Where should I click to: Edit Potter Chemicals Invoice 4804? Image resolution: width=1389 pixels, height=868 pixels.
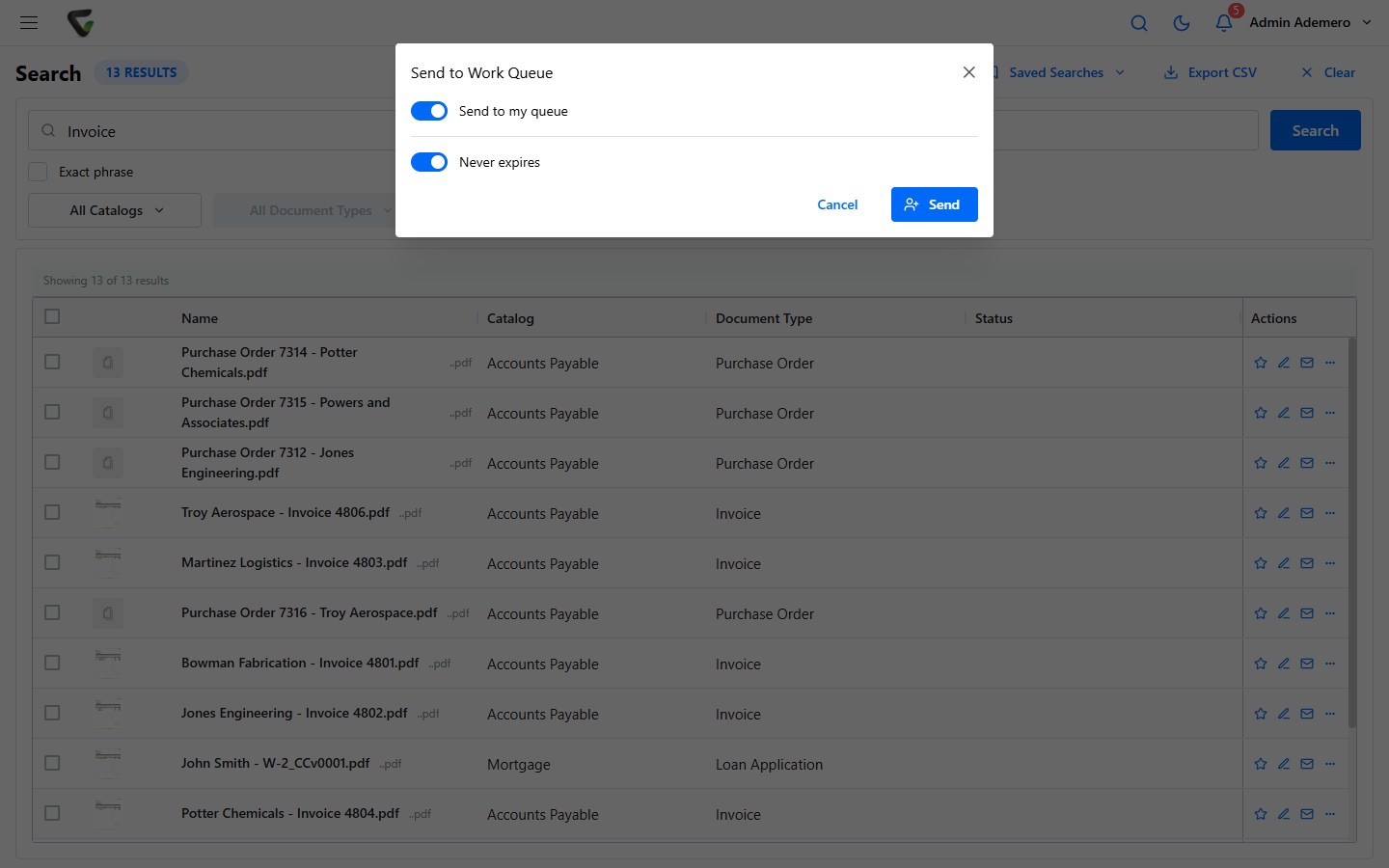(x=1284, y=814)
